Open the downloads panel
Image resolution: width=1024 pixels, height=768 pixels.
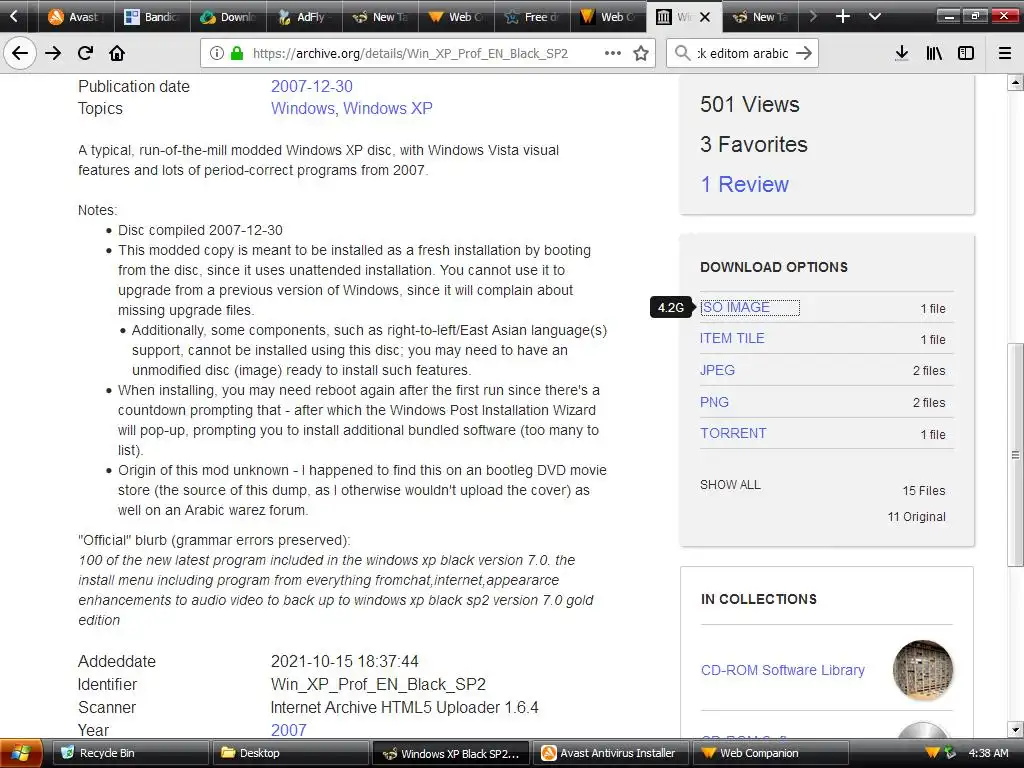(x=902, y=54)
